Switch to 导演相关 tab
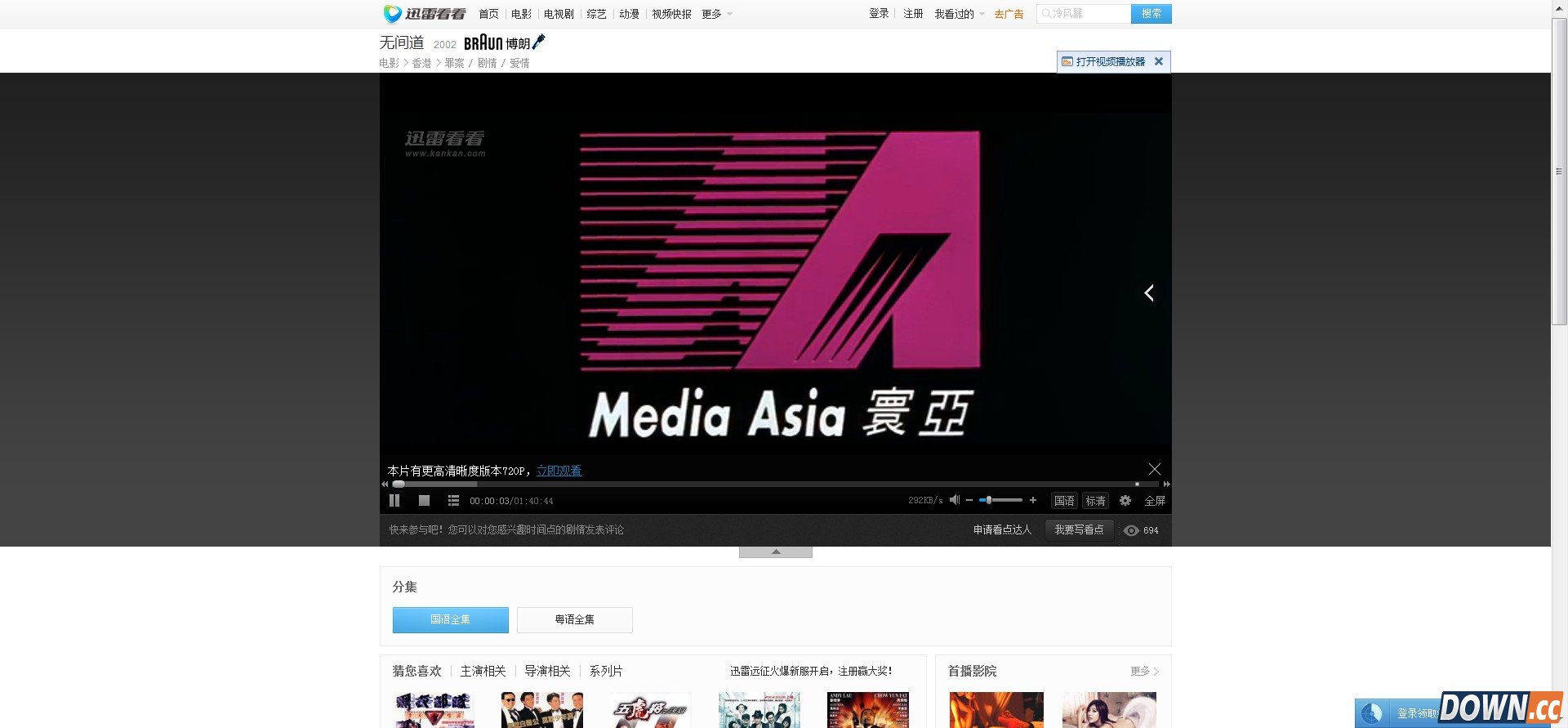 pyautogui.click(x=547, y=671)
